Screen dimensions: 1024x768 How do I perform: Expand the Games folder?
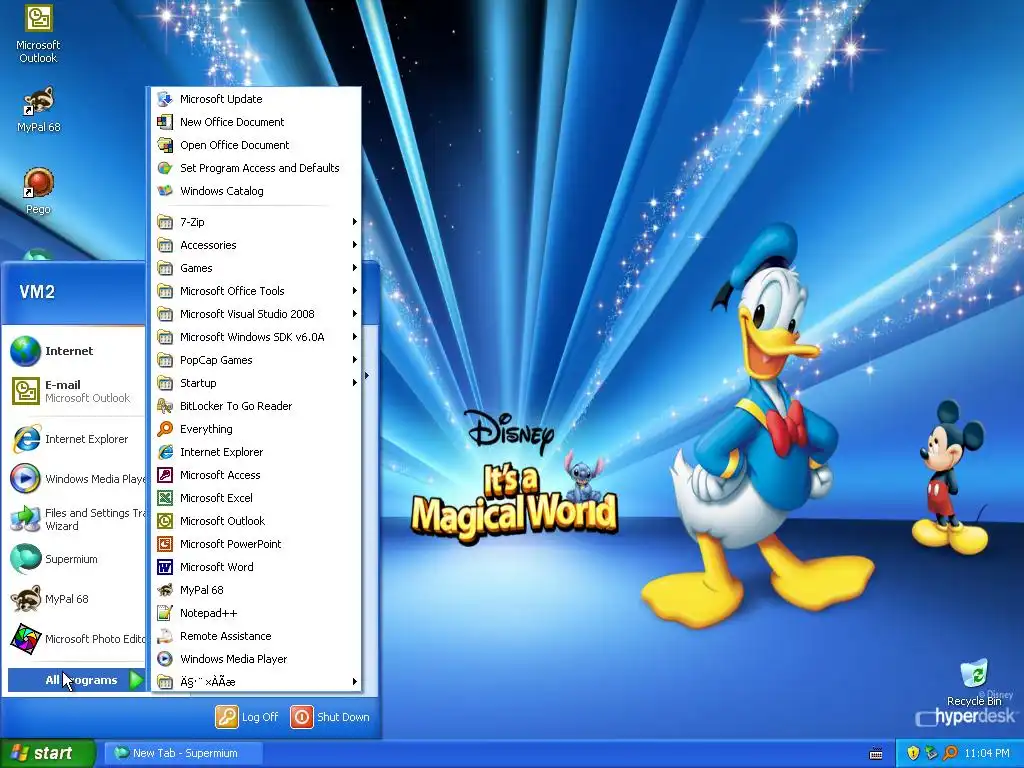click(x=255, y=268)
